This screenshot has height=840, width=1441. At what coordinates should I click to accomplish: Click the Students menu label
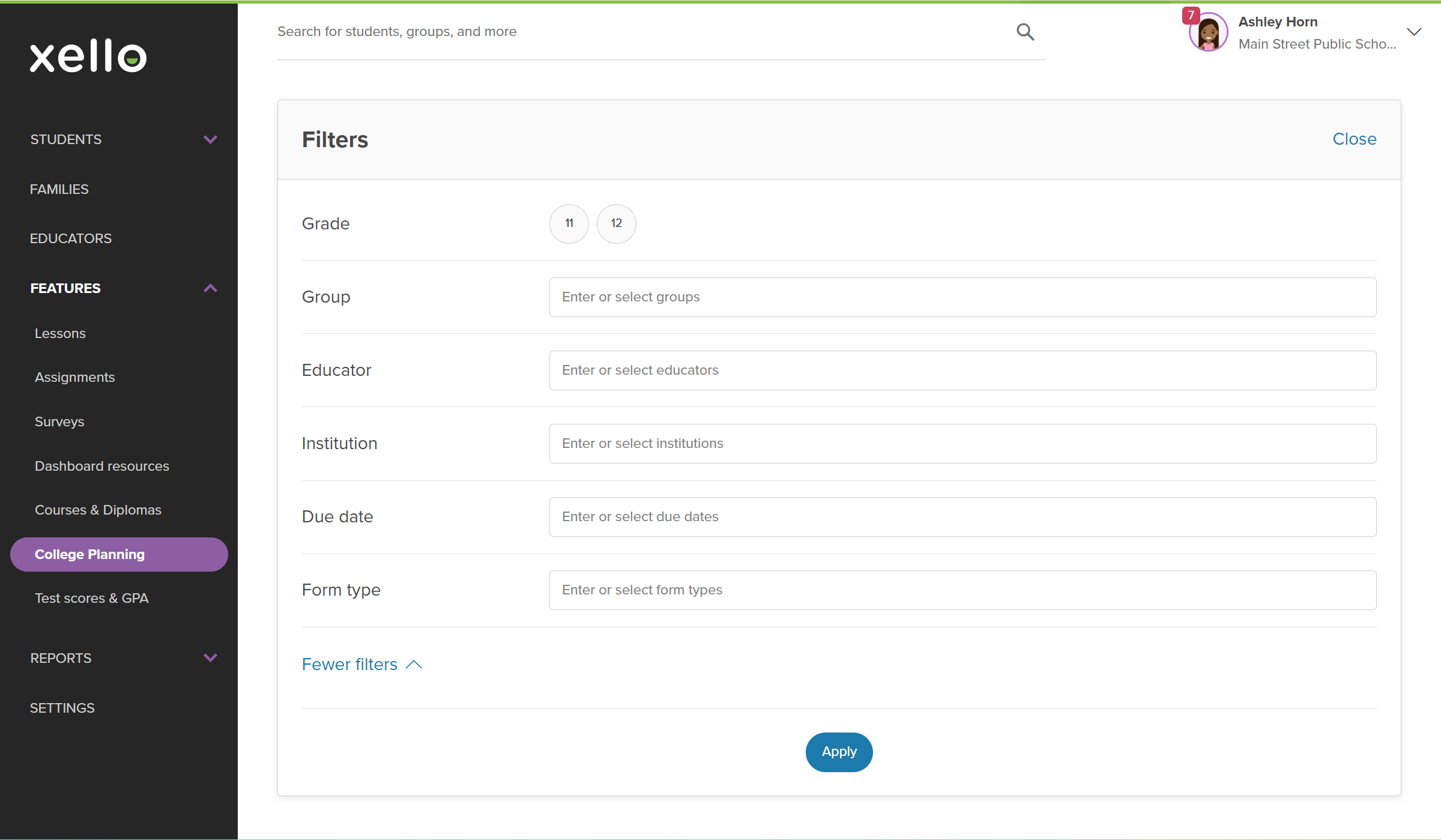[65, 139]
